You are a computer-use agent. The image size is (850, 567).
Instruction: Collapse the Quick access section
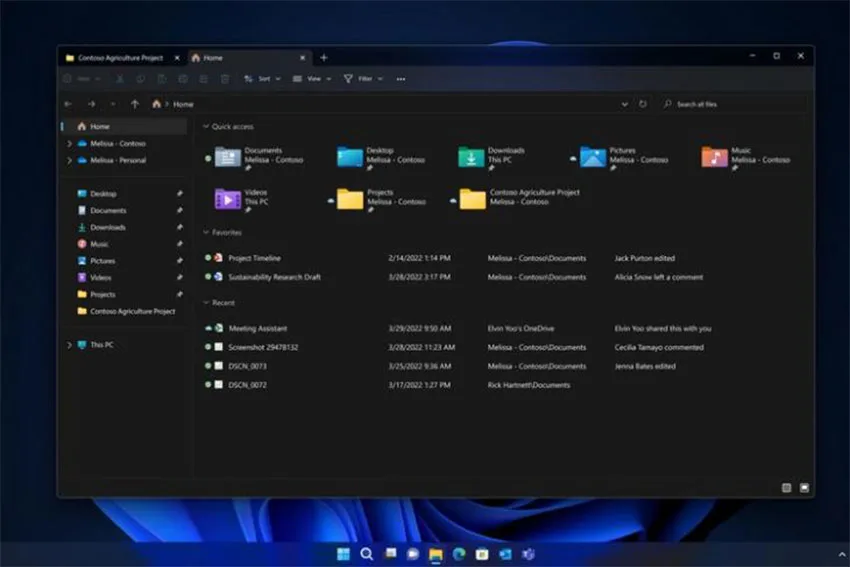(x=205, y=126)
